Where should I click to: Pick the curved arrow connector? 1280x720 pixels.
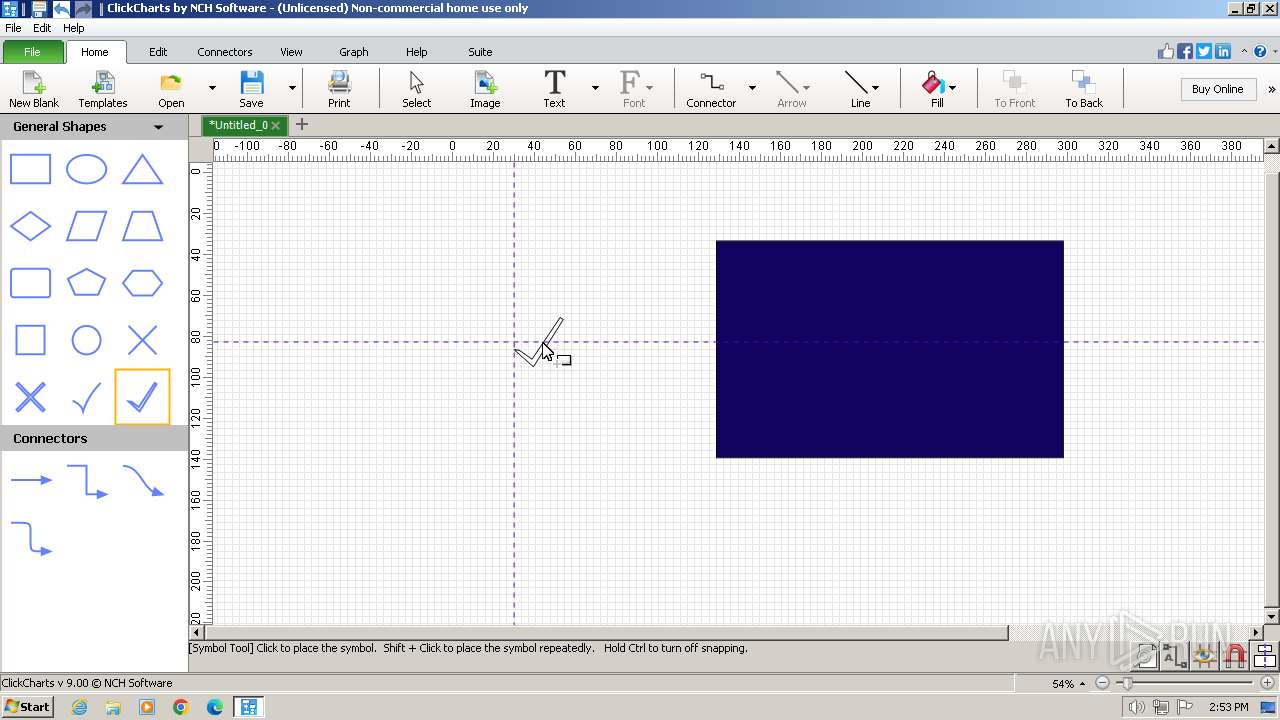click(143, 481)
